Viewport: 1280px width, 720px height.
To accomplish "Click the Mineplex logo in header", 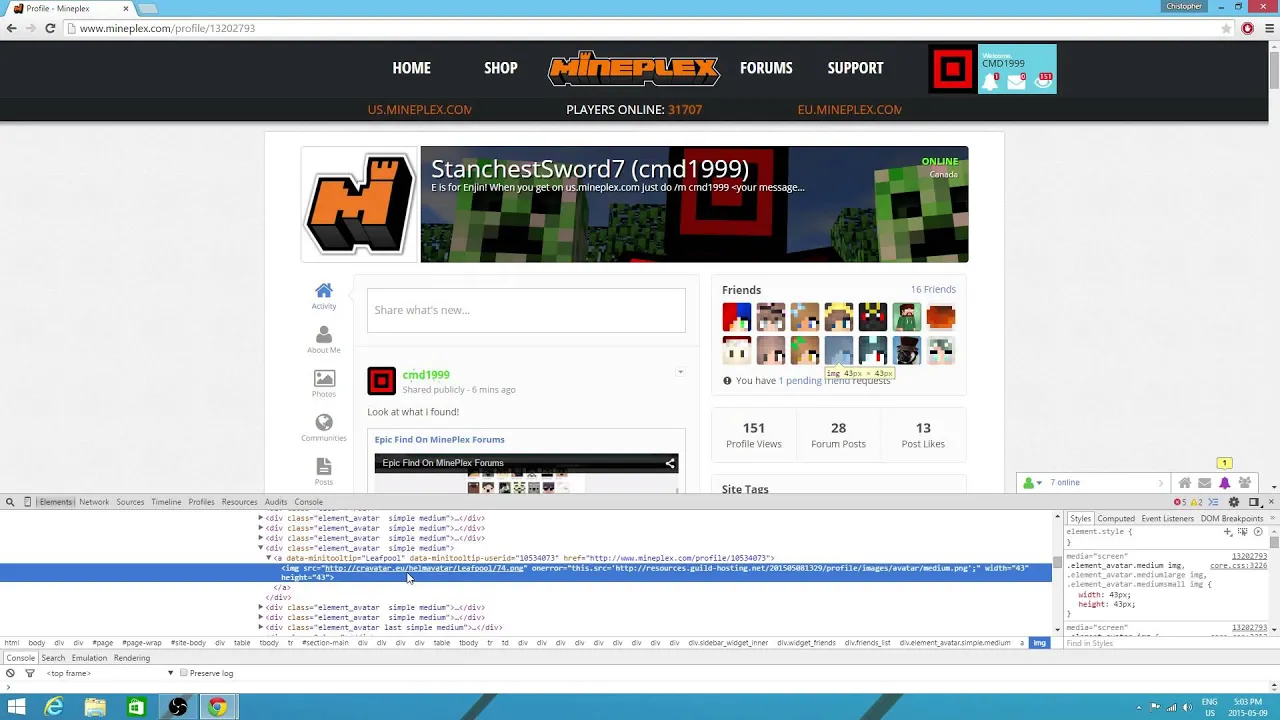I will (x=633, y=68).
